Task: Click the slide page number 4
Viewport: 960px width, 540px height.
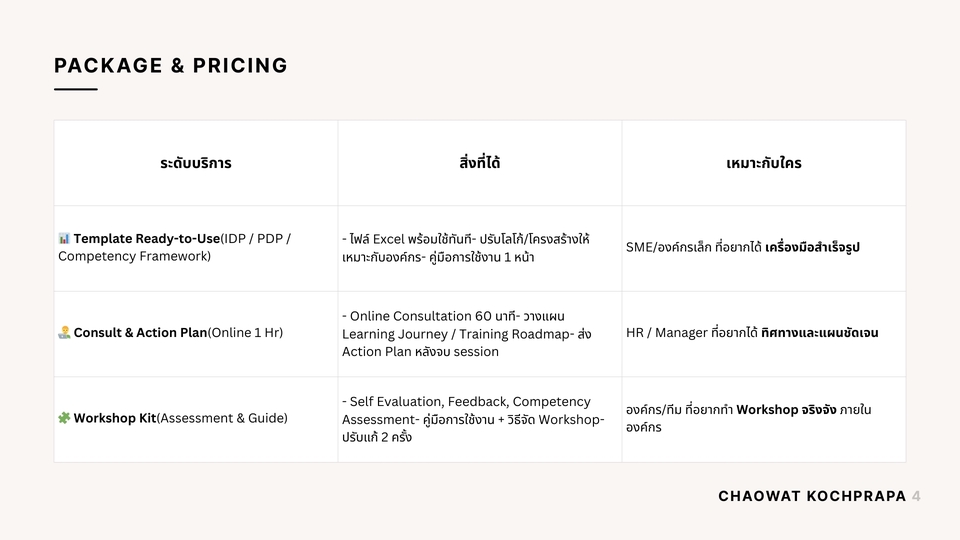Action: 917,496
